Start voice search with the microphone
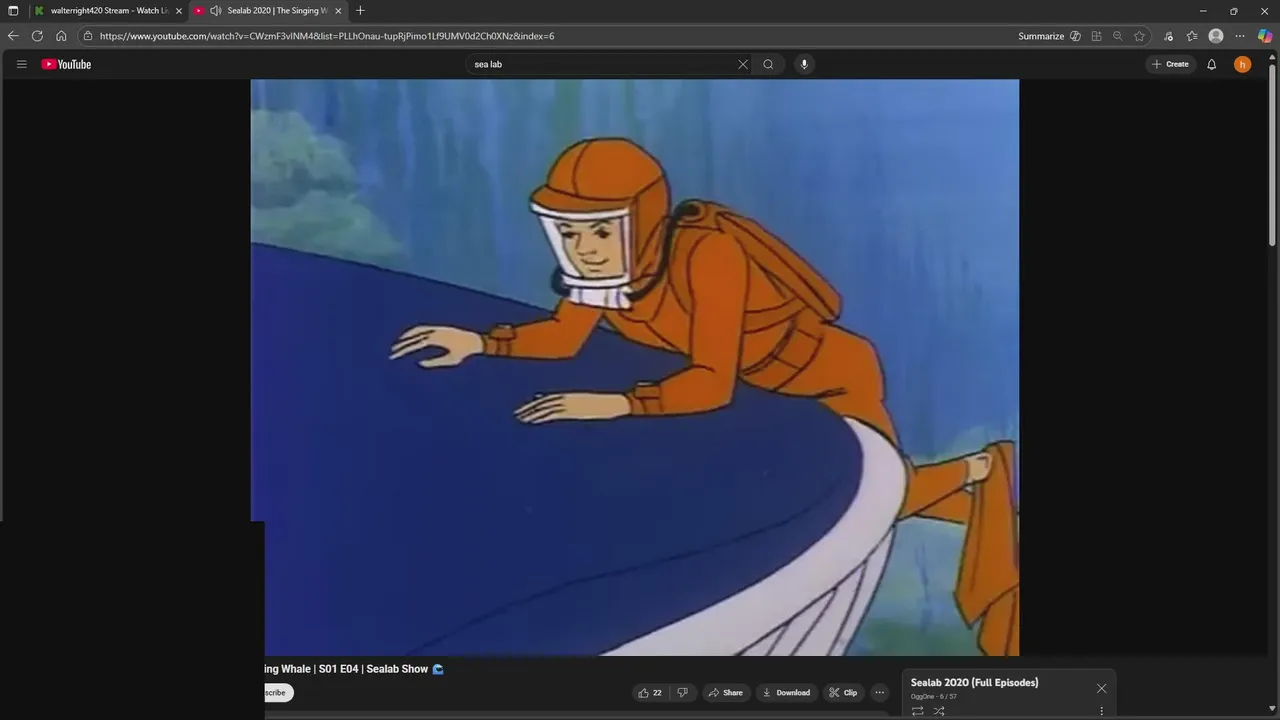The image size is (1280, 720). tap(804, 64)
